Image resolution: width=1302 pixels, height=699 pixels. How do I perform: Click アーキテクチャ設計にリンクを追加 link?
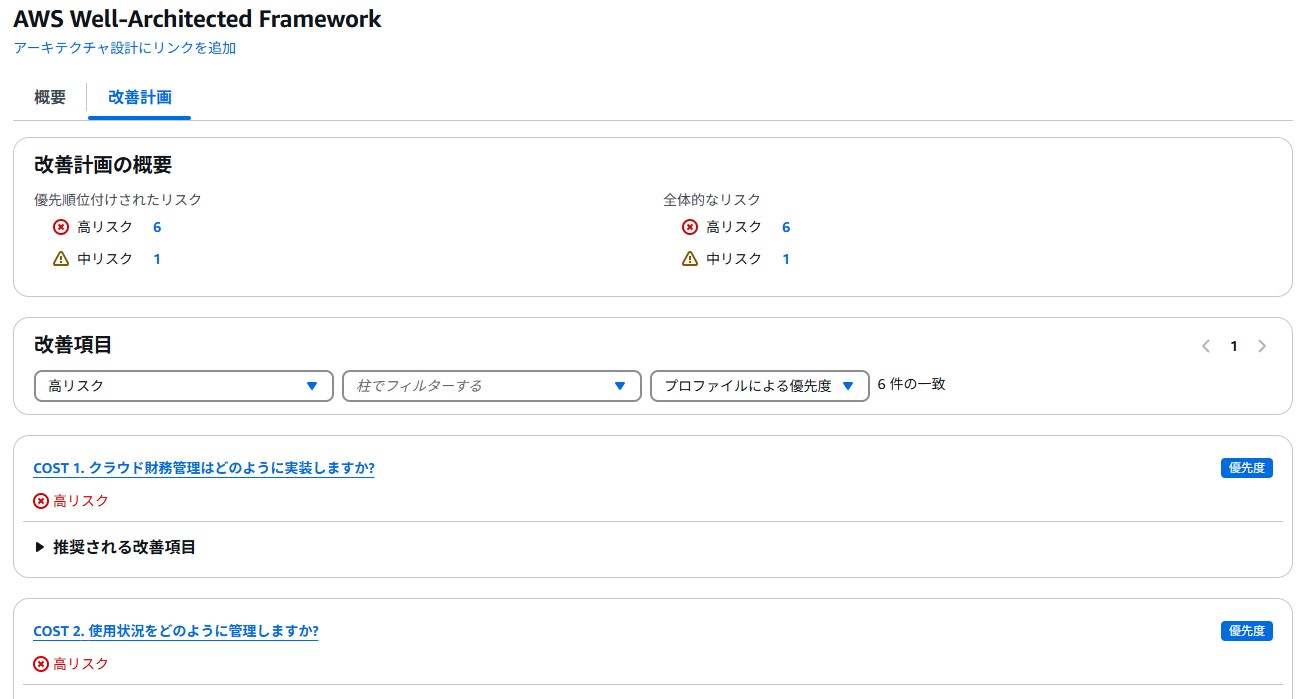coord(125,48)
